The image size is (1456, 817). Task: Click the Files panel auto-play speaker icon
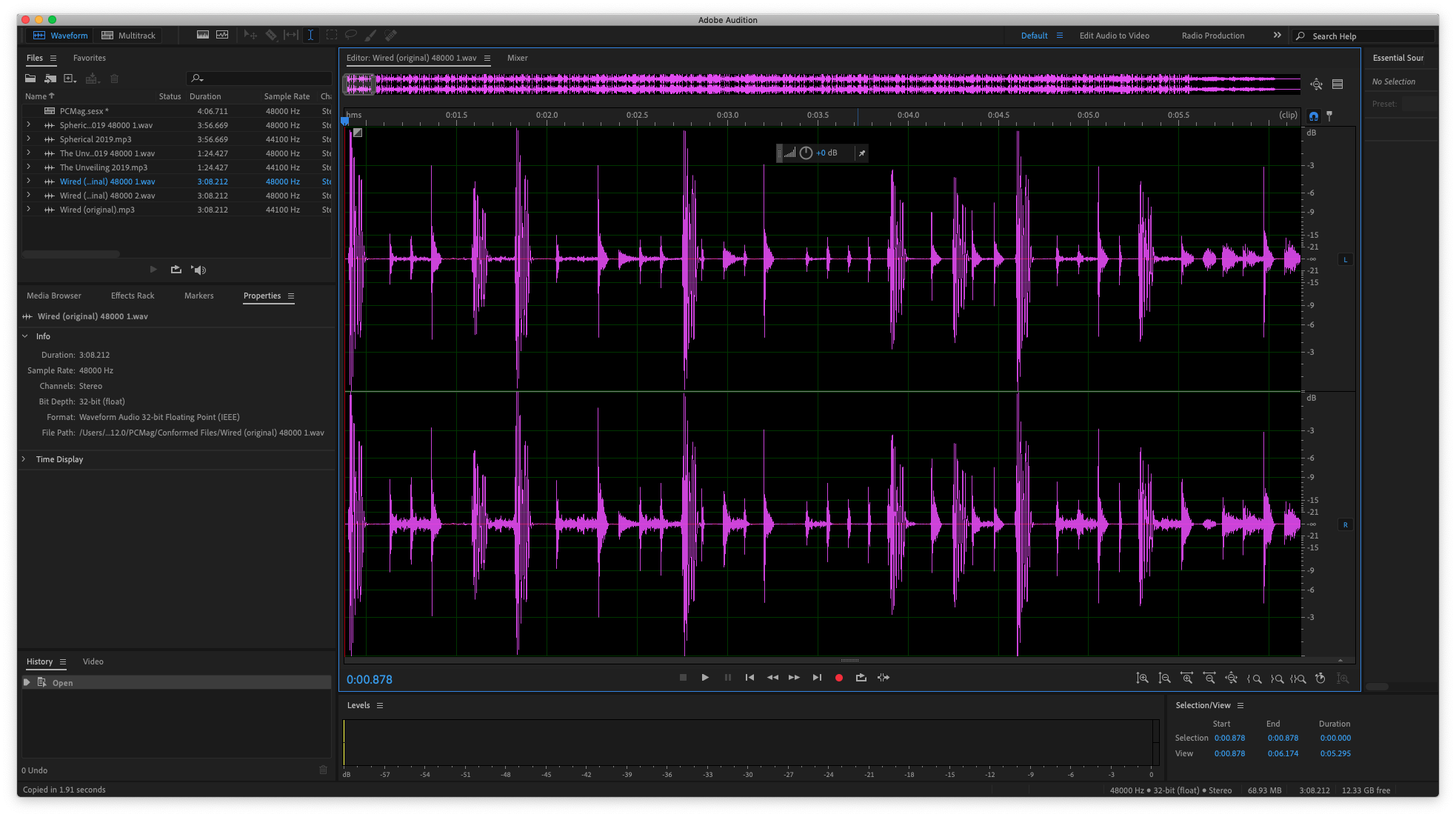pos(198,270)
